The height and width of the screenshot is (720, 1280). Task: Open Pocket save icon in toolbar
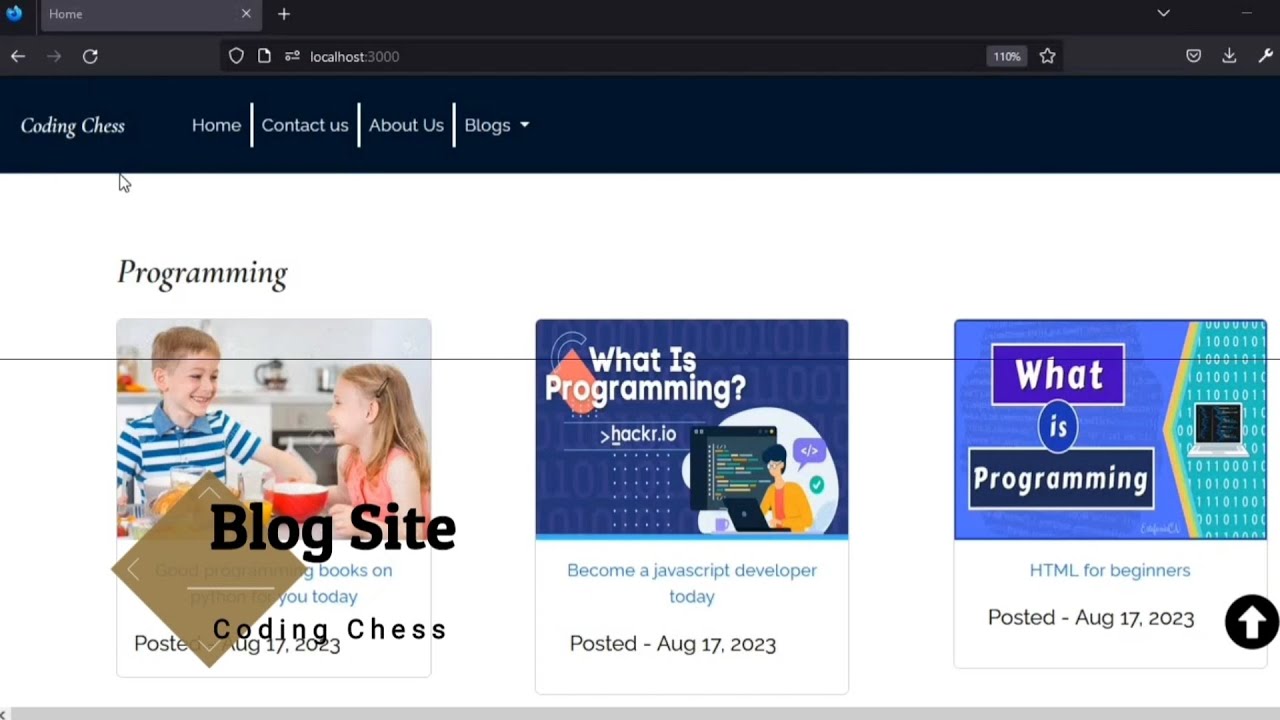click(x=1193, y=56)
